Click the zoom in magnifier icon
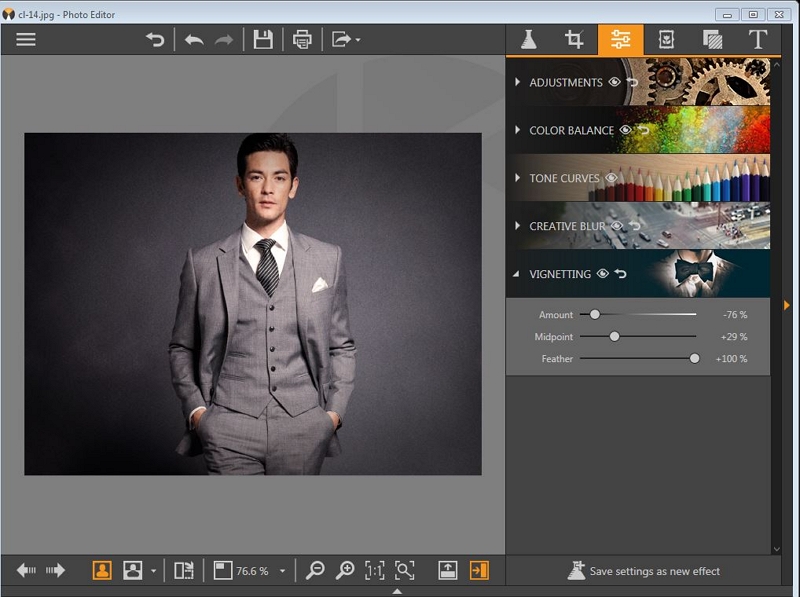Image resolution: width=800 pixels, height=597 pixels. [345, 570]
